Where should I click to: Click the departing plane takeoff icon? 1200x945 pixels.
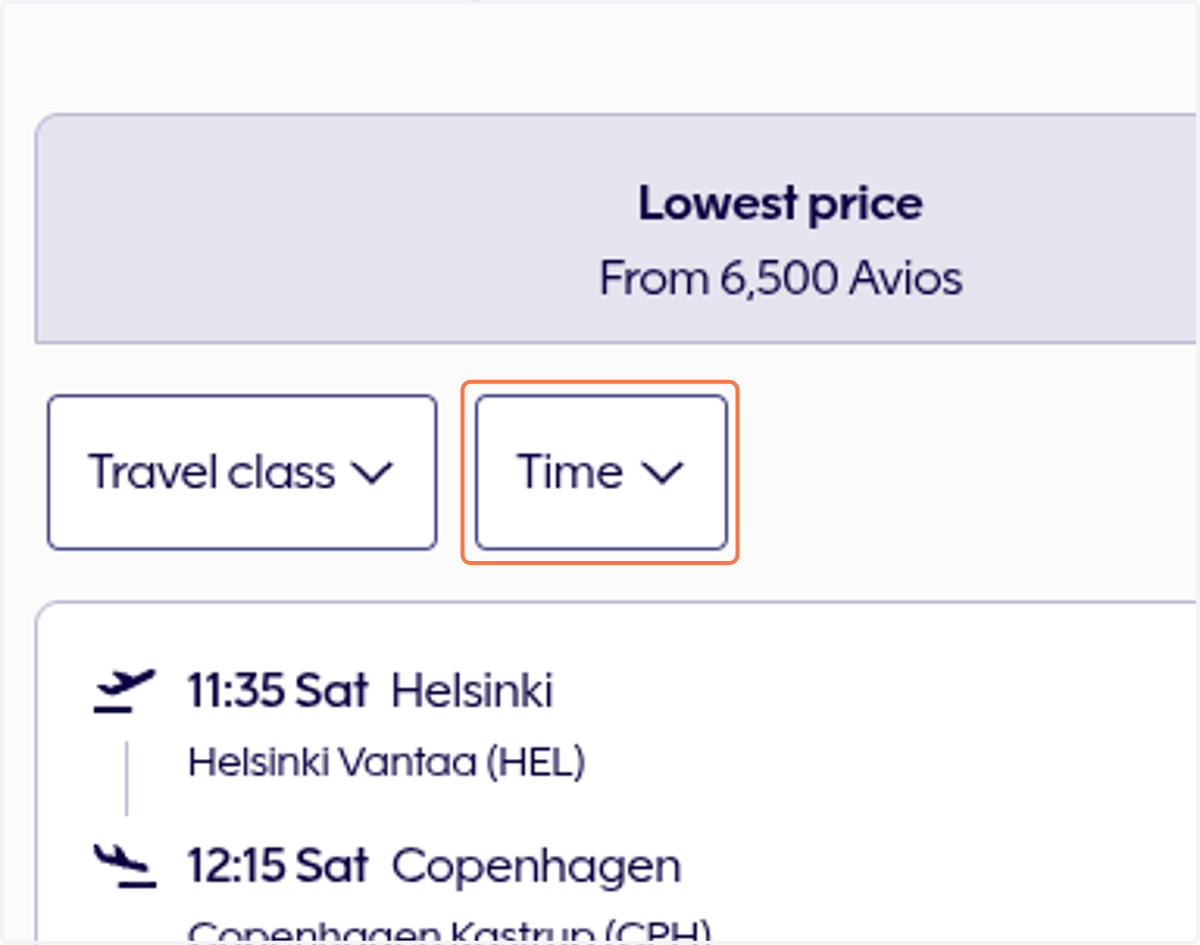[x=125, y=691]
